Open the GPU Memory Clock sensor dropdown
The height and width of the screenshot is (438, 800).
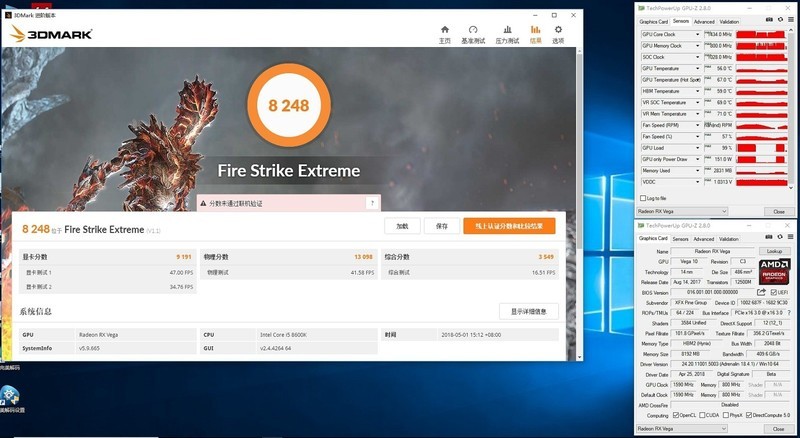[x=697, y=45]
